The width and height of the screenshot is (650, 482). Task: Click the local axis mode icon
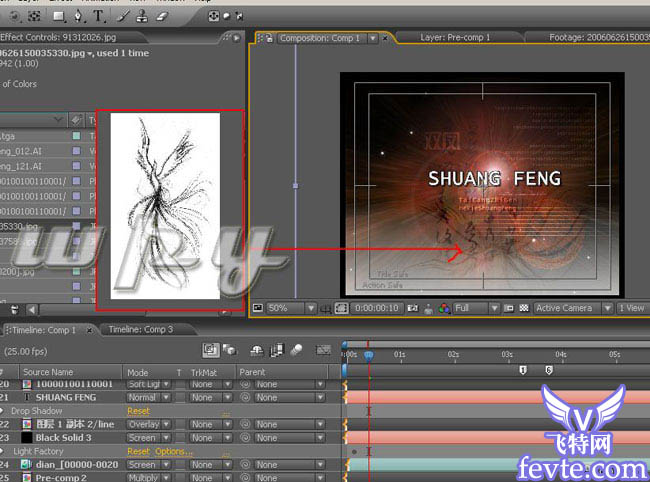click(213, 16)
